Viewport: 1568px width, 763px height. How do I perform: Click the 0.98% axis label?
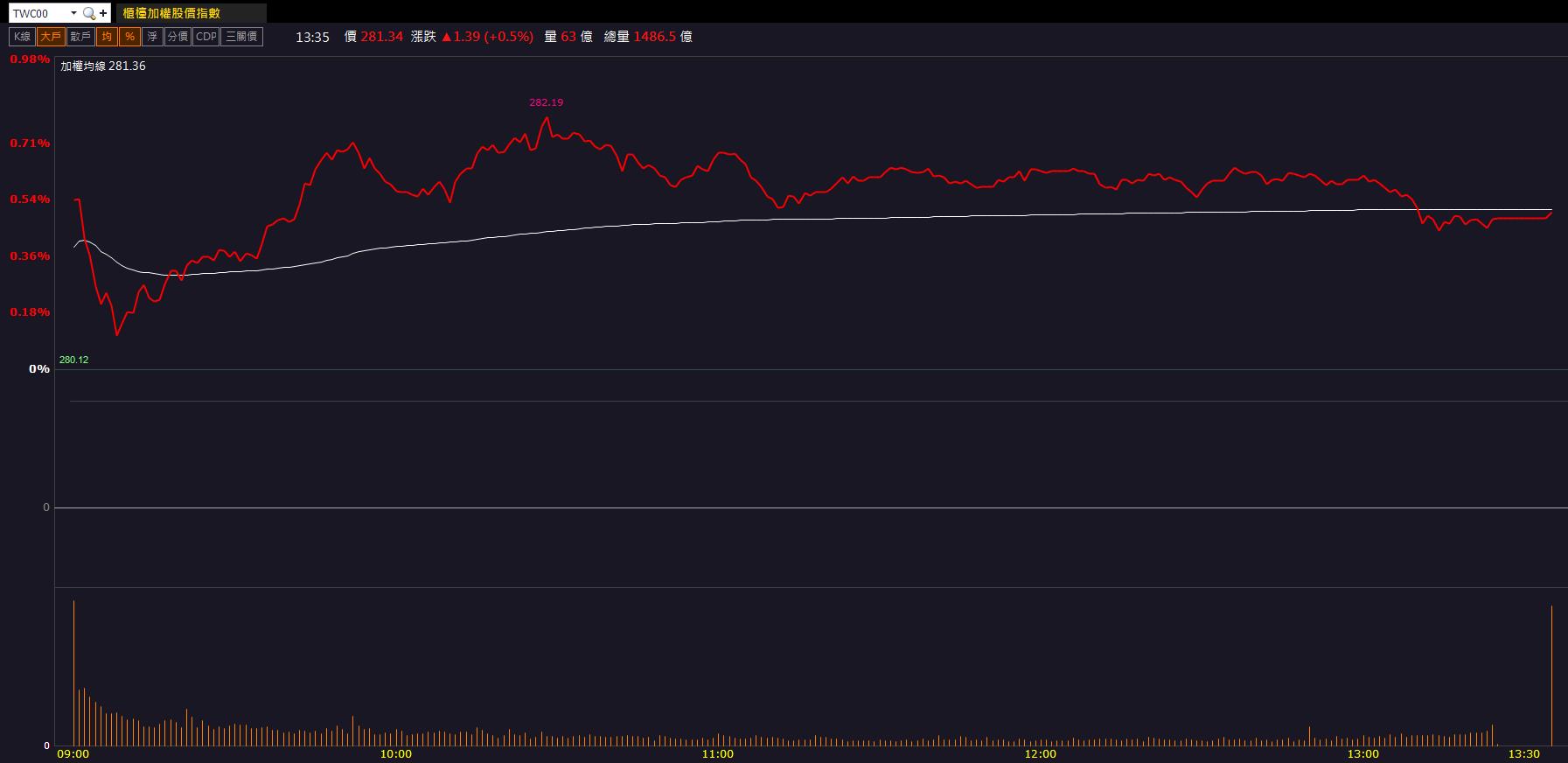(30, 59)
